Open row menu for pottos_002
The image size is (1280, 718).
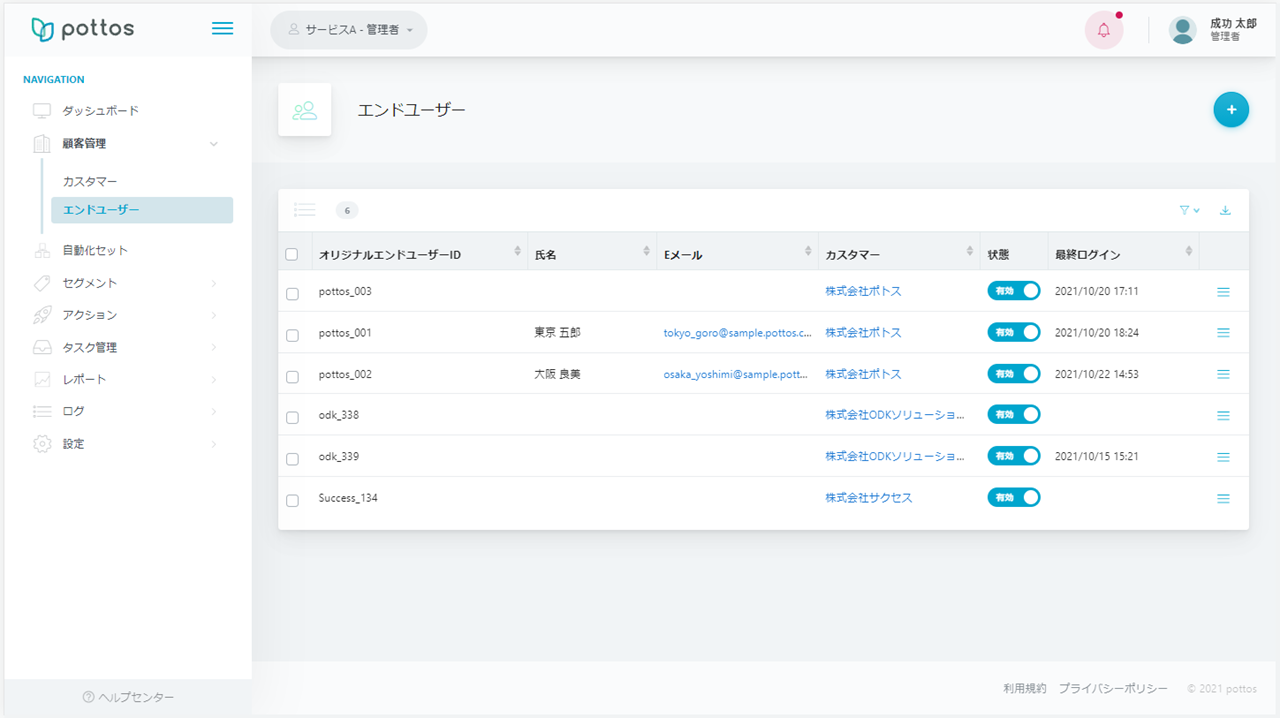(x=1223, y=374)
